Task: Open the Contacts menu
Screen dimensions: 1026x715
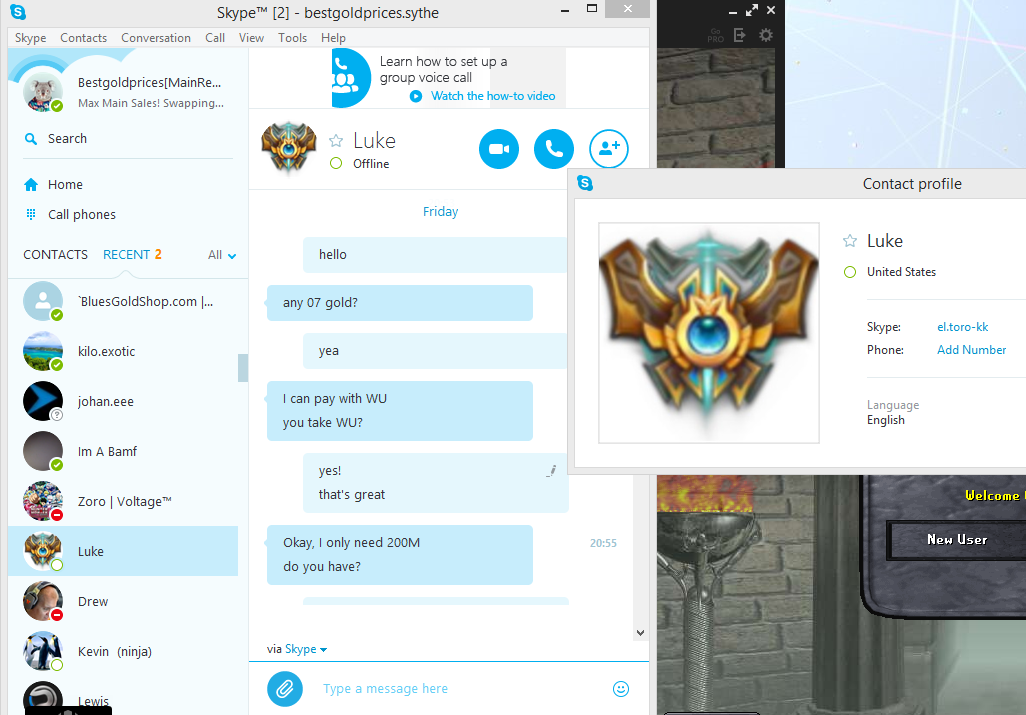Action: pos(83,38)
